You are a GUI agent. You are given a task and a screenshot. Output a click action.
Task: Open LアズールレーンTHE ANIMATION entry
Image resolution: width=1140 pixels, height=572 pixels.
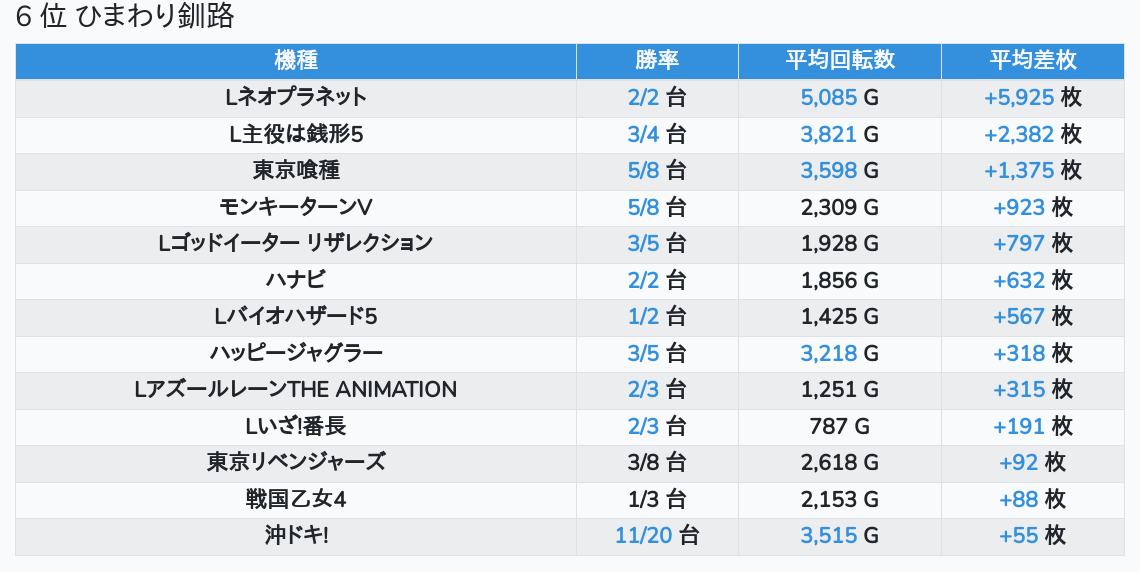pos(296,390)
